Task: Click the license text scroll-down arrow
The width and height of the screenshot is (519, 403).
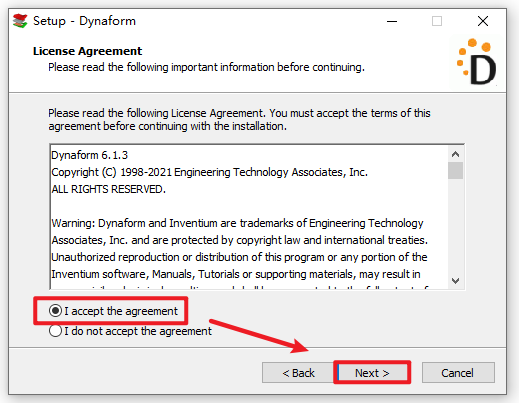Action: [455, 281]
